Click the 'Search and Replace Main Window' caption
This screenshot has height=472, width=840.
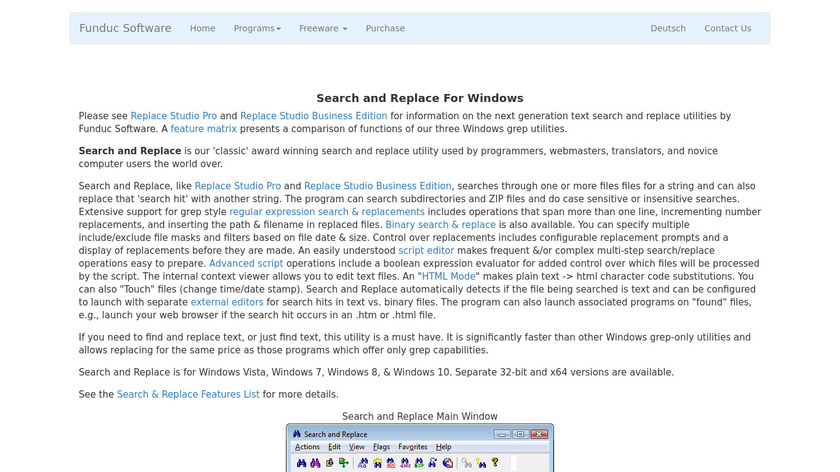click(x=420, y=416)
